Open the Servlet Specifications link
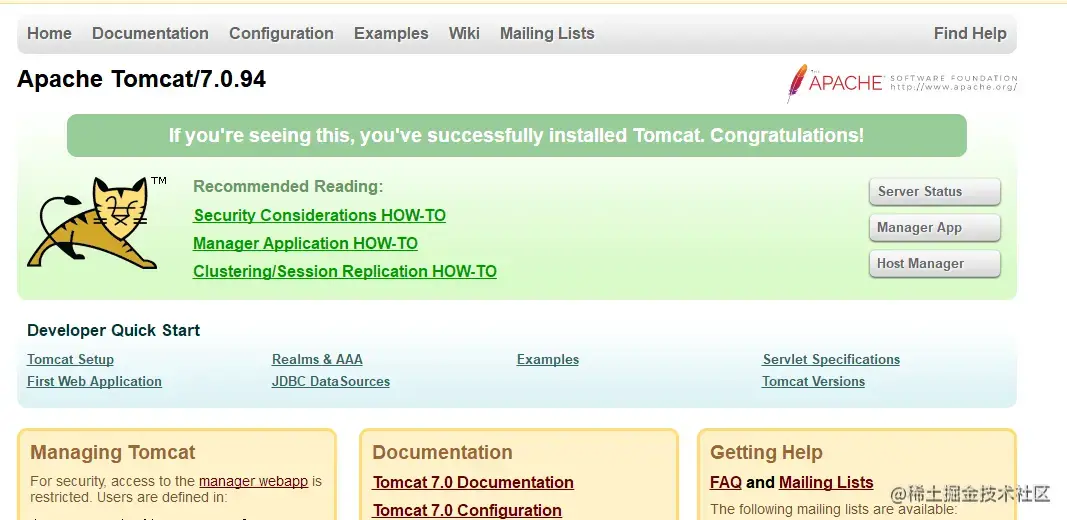The width and height of the screenshot is (1067, 520). click(x=832, y=359)
